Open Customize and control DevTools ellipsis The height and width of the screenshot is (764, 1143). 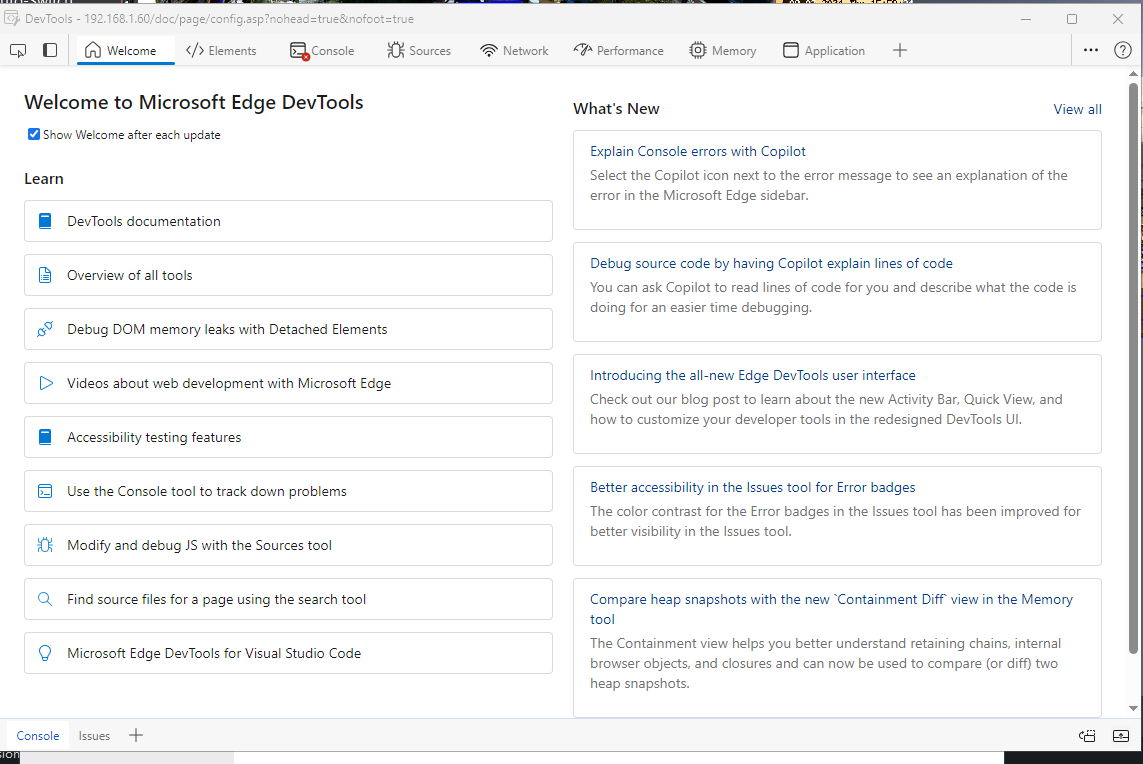[1091, 50]
